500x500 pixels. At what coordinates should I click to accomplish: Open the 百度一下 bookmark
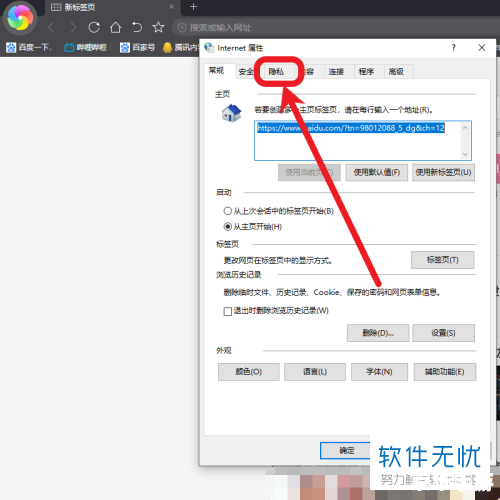point(29,47)
